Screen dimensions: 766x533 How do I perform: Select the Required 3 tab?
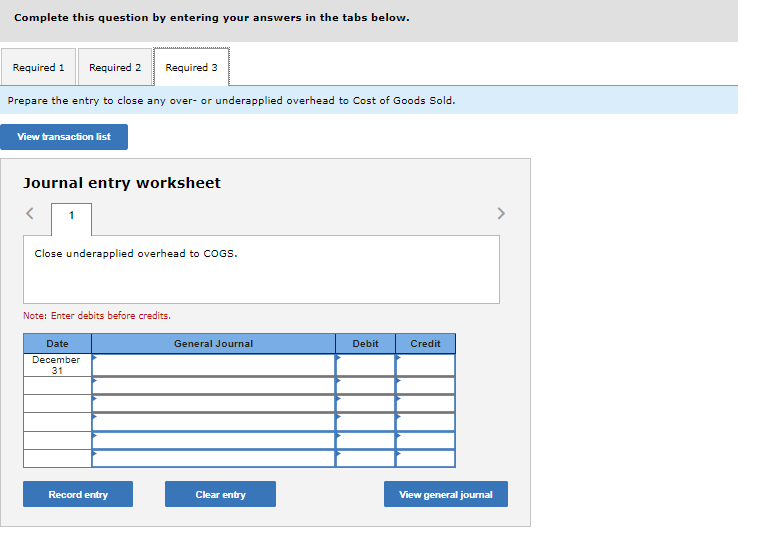coord(192,67)
